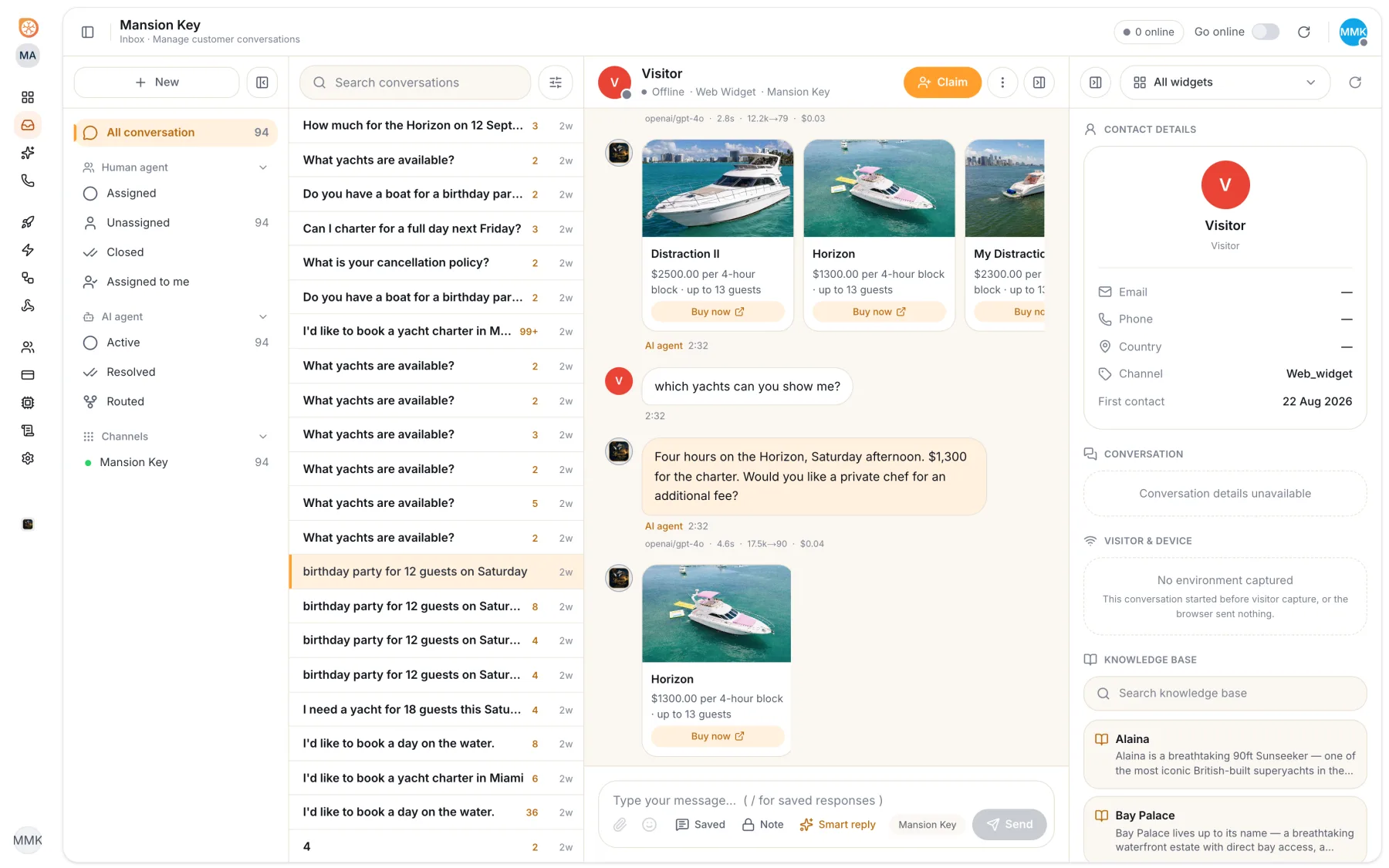Screen dimensions: 1389x868
Task: Open the three-dot conversation menu
Action: 1002,83
